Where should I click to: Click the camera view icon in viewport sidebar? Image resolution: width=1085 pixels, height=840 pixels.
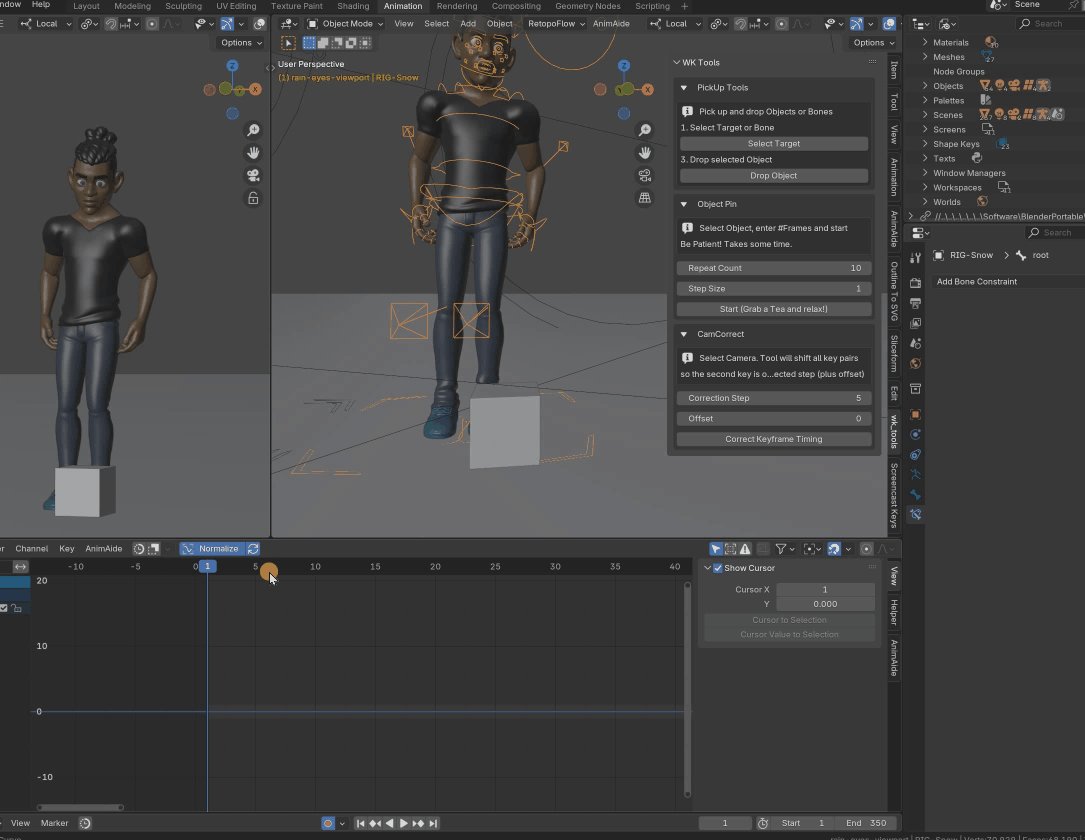coord(645,177)
